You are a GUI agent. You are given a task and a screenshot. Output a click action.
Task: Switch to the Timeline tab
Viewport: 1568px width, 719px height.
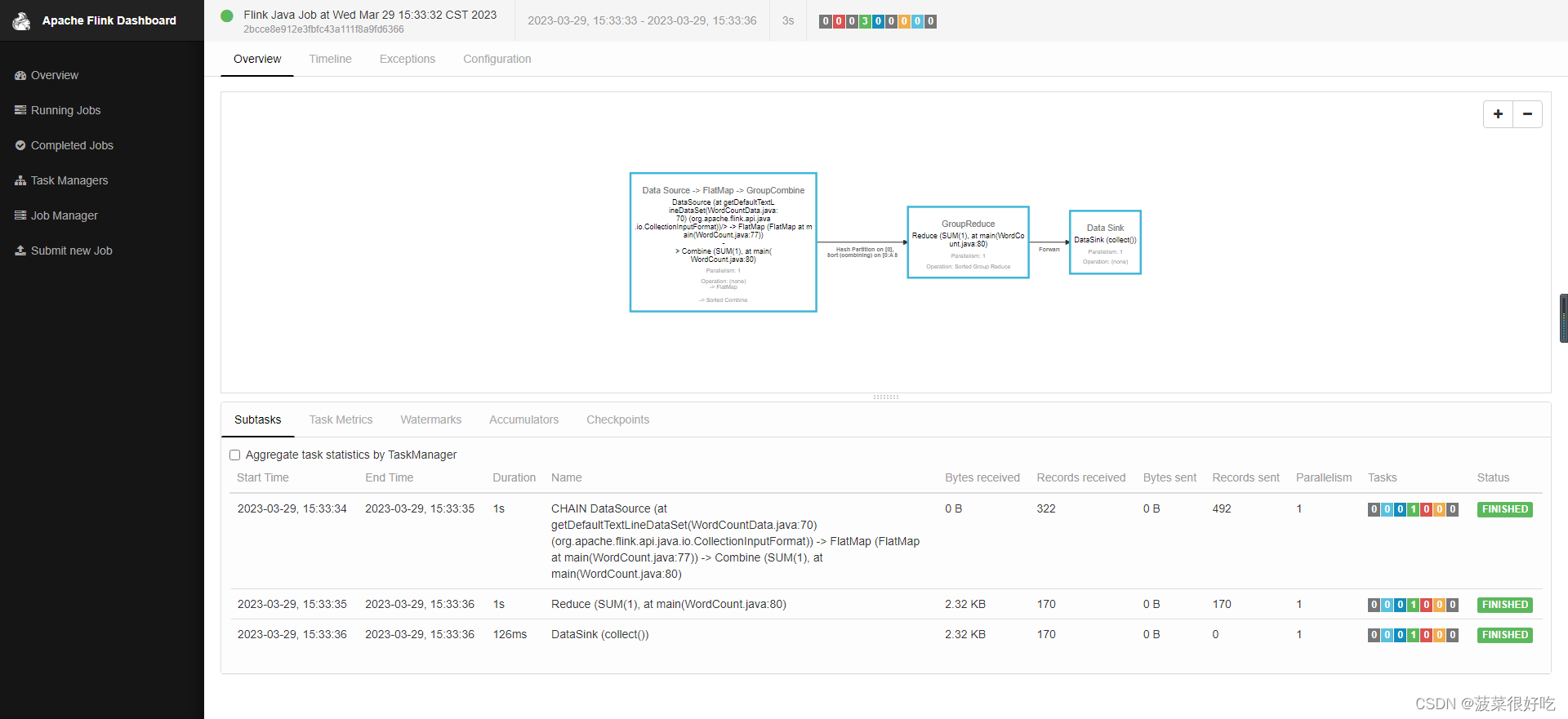(330, 59)
